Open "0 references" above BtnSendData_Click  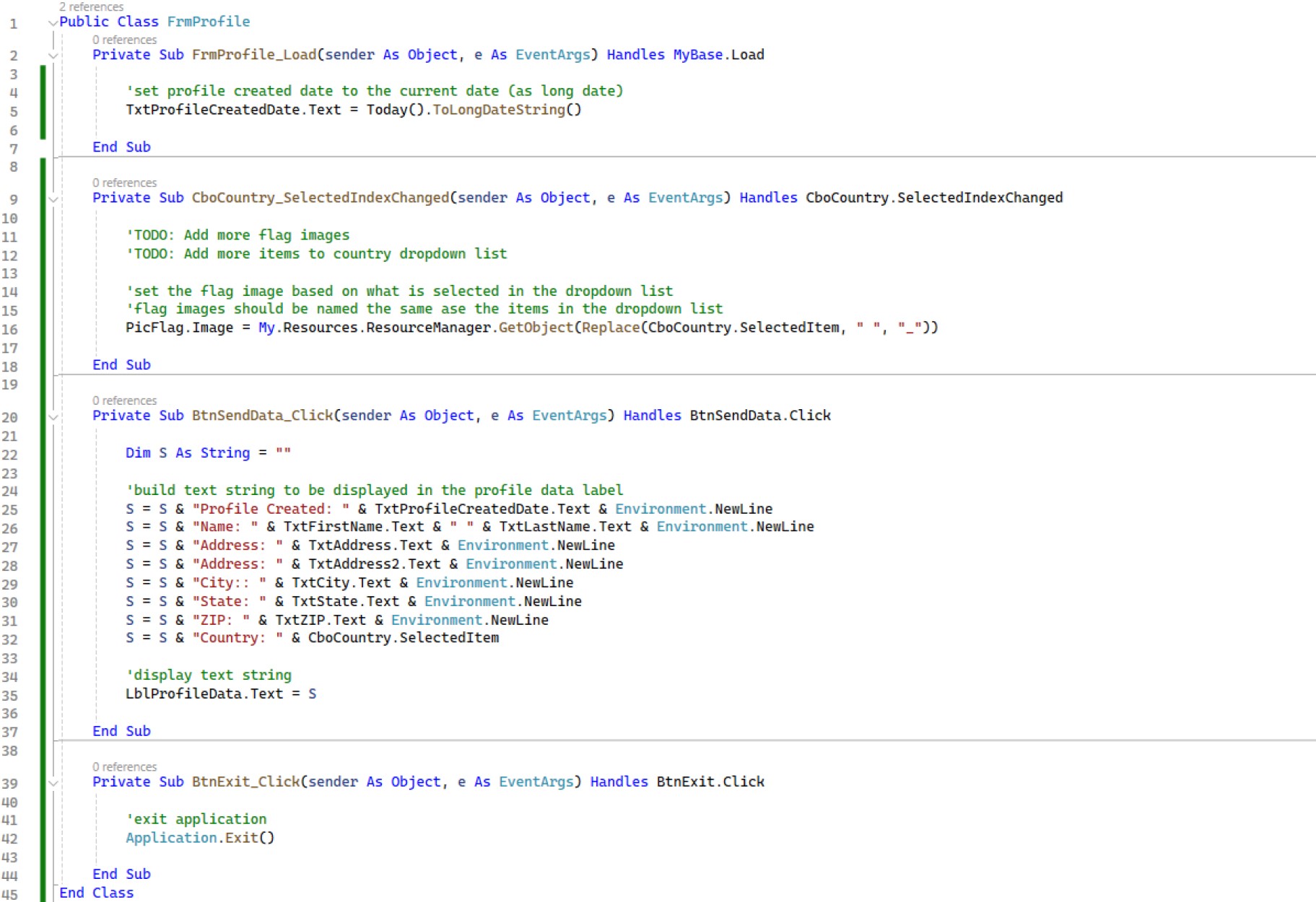[124, 401]
